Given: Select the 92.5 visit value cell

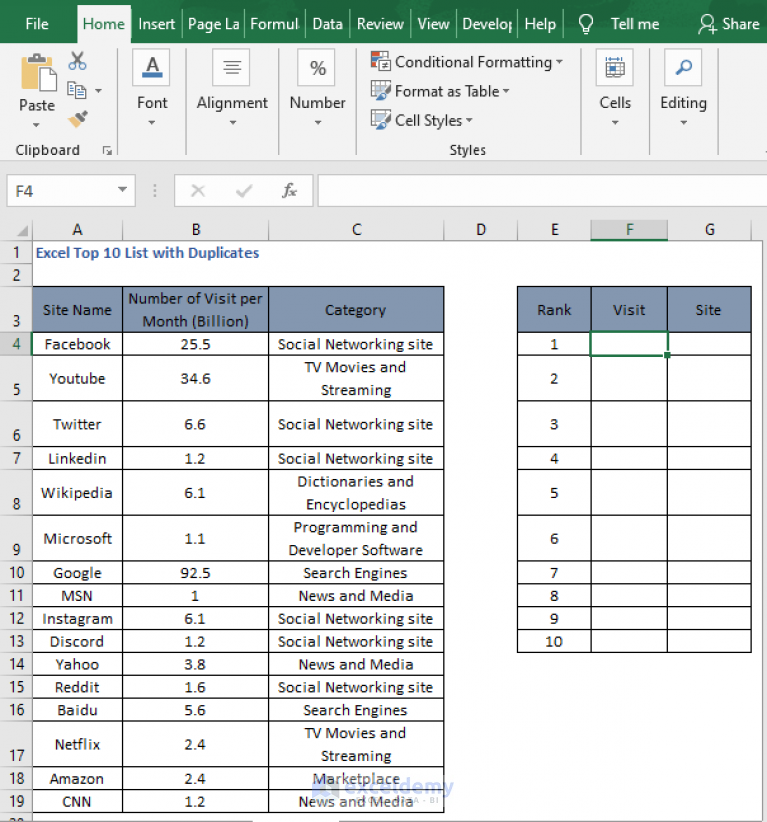Looking at the screenshot, I should 196,572.
